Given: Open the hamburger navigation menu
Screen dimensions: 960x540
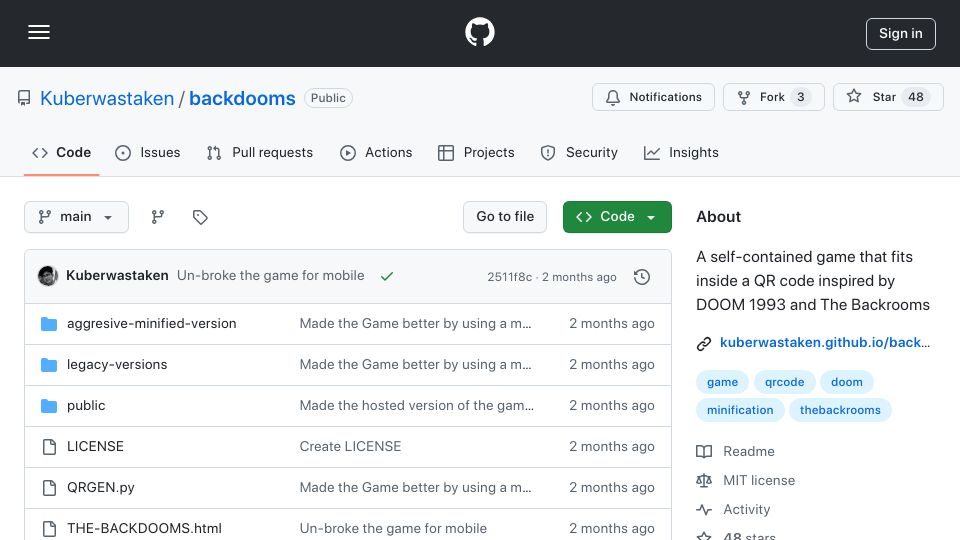Looking at the screenshot, I should tap(39, 32).
